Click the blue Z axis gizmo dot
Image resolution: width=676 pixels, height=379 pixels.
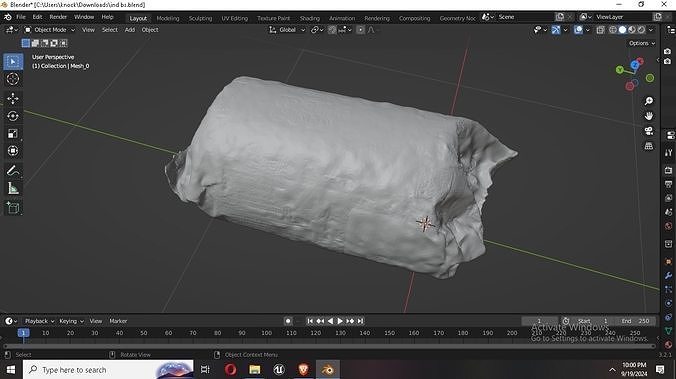(x=635, y=65)
